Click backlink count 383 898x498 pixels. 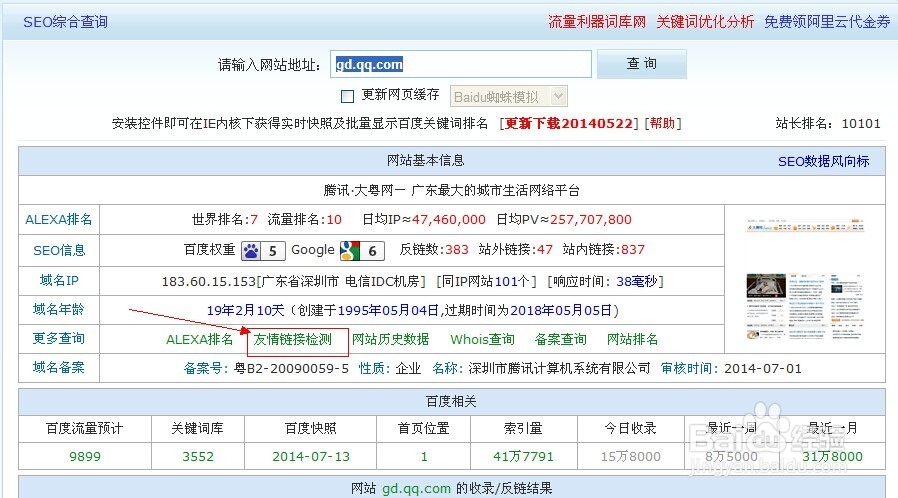pyautogui.click(x=457, y=250)
